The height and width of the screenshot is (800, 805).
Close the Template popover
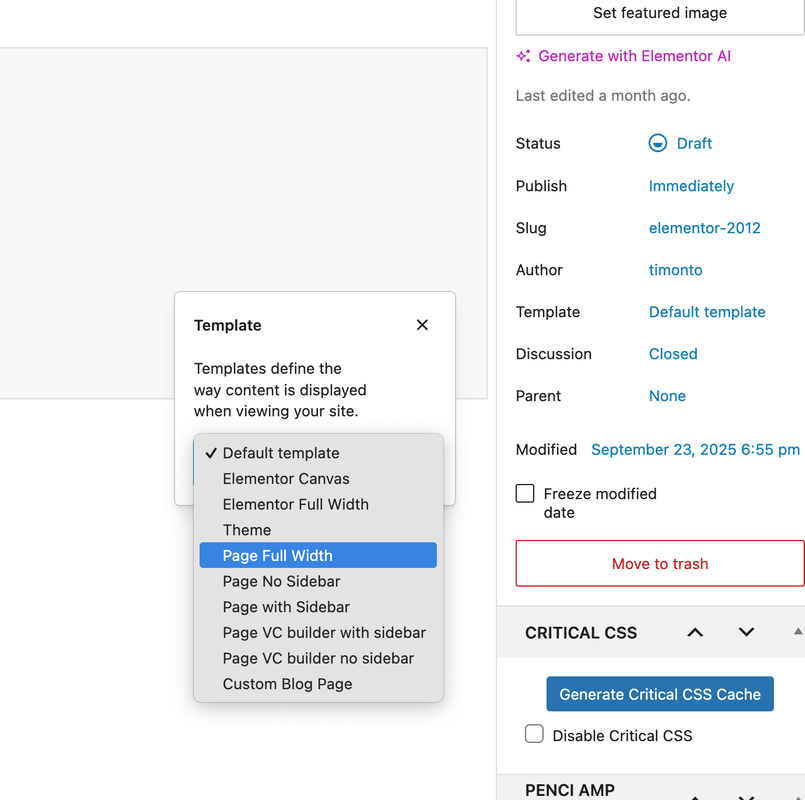pos(422,325)
